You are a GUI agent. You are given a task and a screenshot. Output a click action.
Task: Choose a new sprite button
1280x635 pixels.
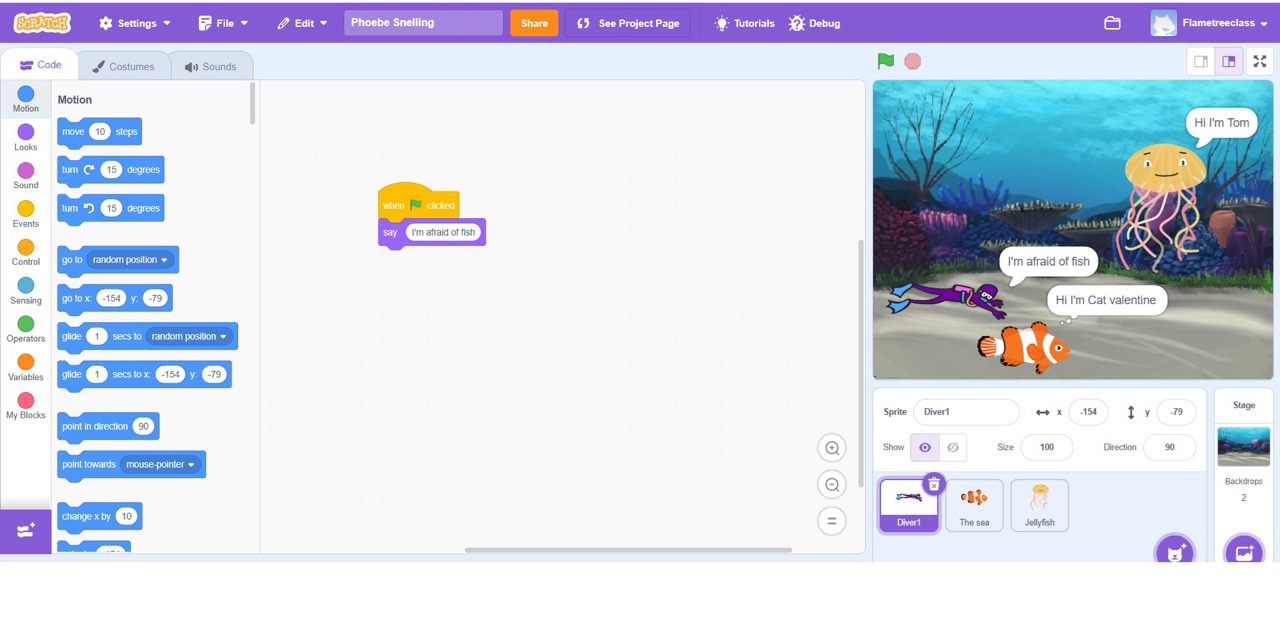click(1175, 550)
